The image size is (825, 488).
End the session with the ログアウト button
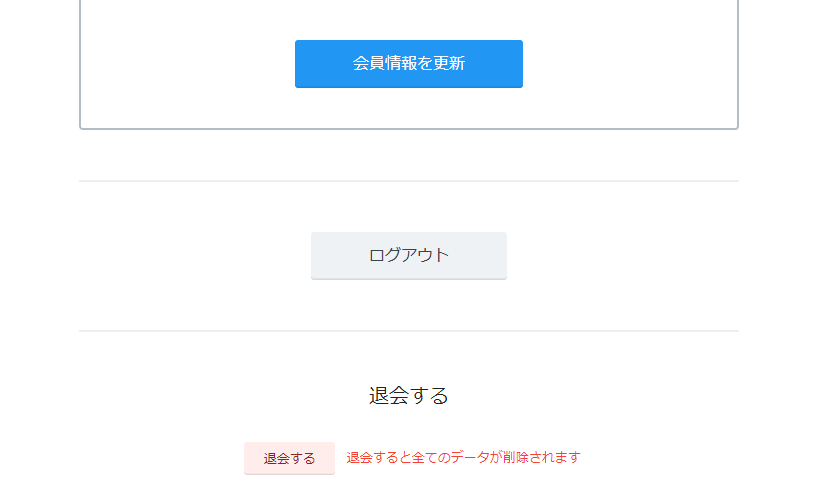click(408, 255)
